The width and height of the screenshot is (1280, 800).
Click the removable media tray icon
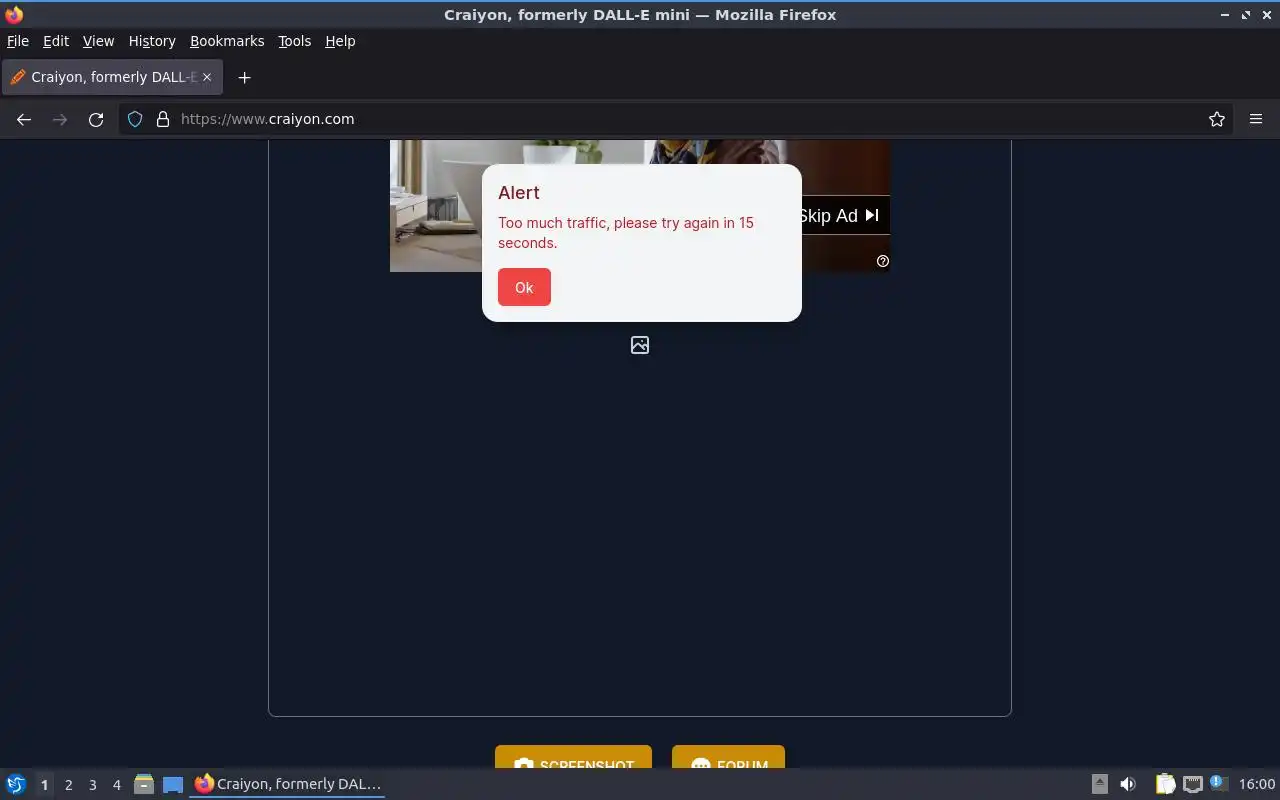[x=1099, y=784]
